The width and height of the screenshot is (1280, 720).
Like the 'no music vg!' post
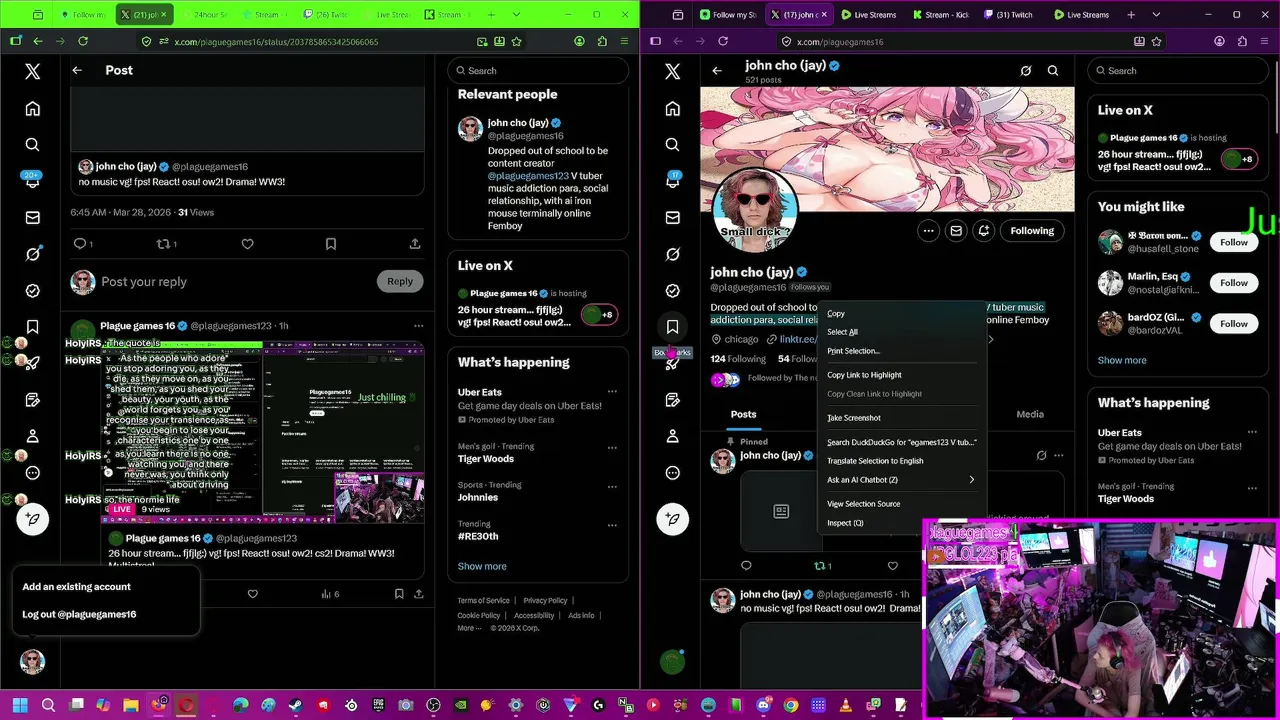pyautogui.click(x=247, y=244)
